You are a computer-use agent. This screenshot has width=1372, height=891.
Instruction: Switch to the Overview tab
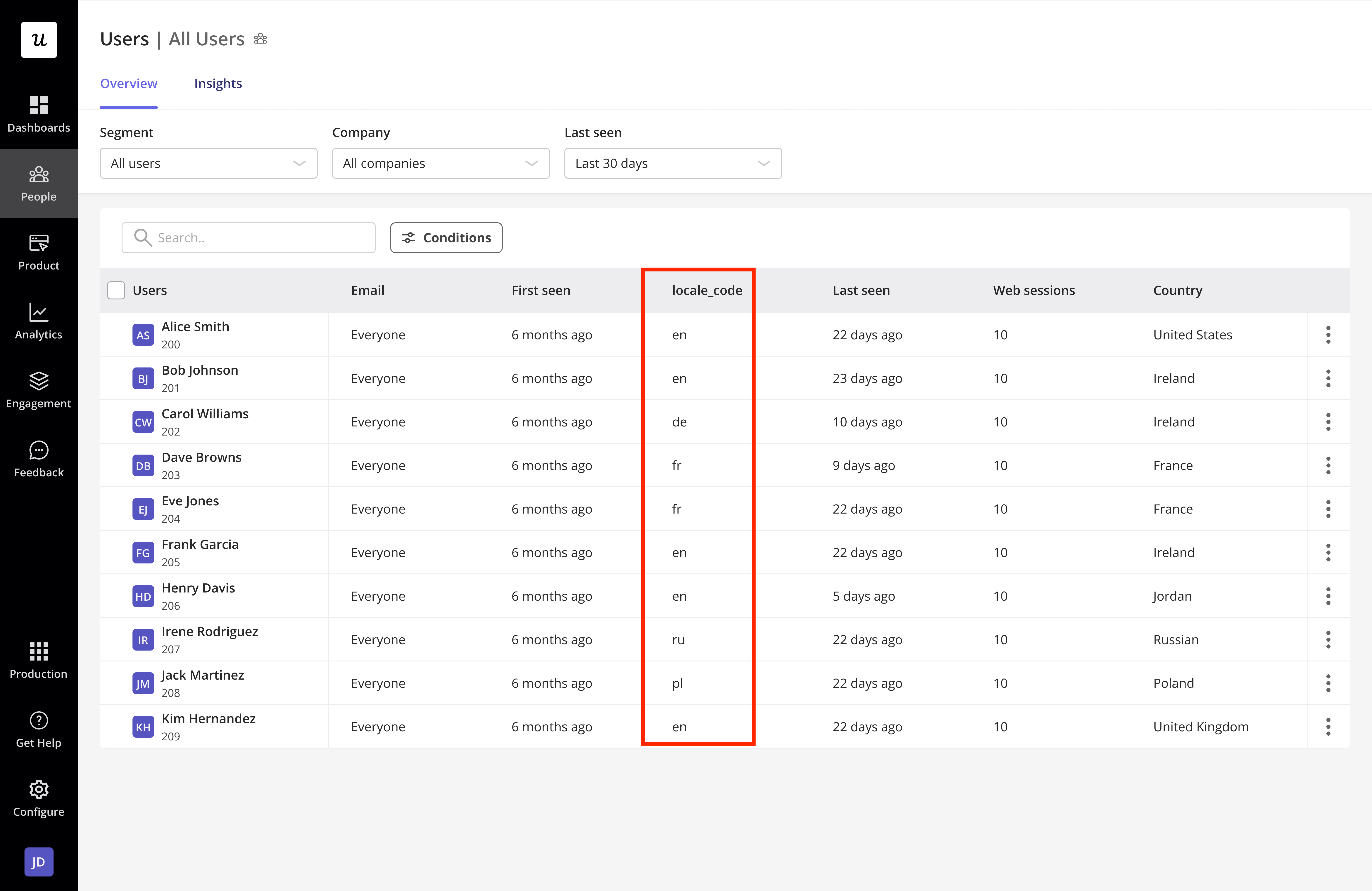coord(129,83)
